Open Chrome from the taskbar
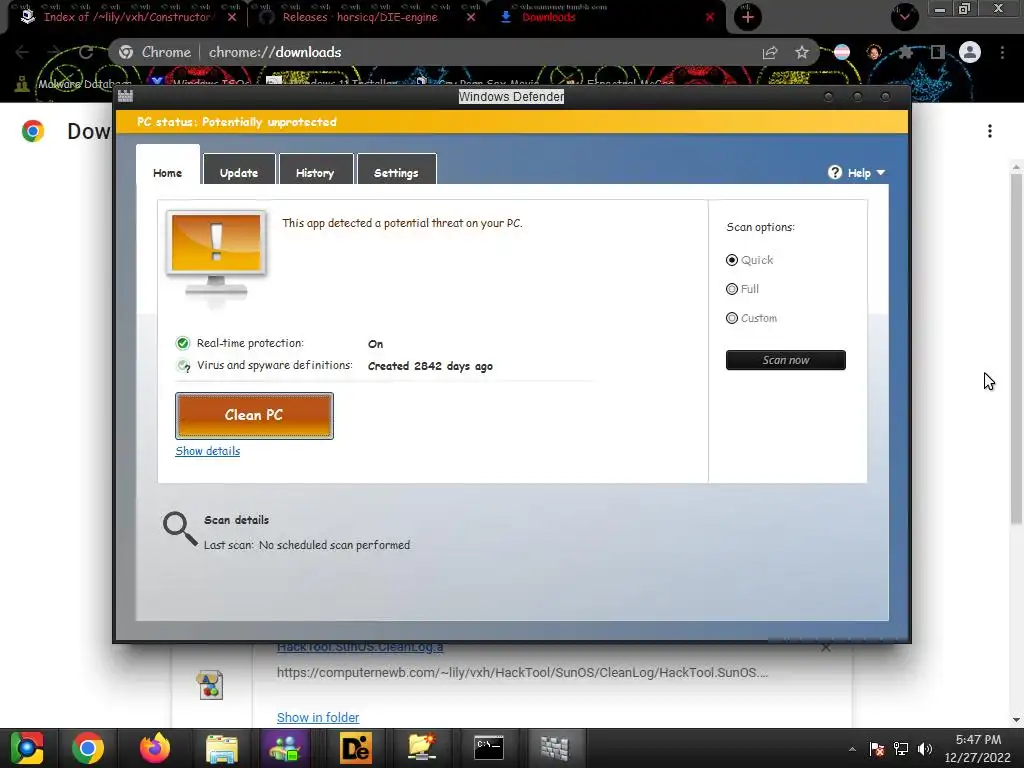Image resolution: width=1024 pixels, height=768 pixels. (x=88, y=748)
